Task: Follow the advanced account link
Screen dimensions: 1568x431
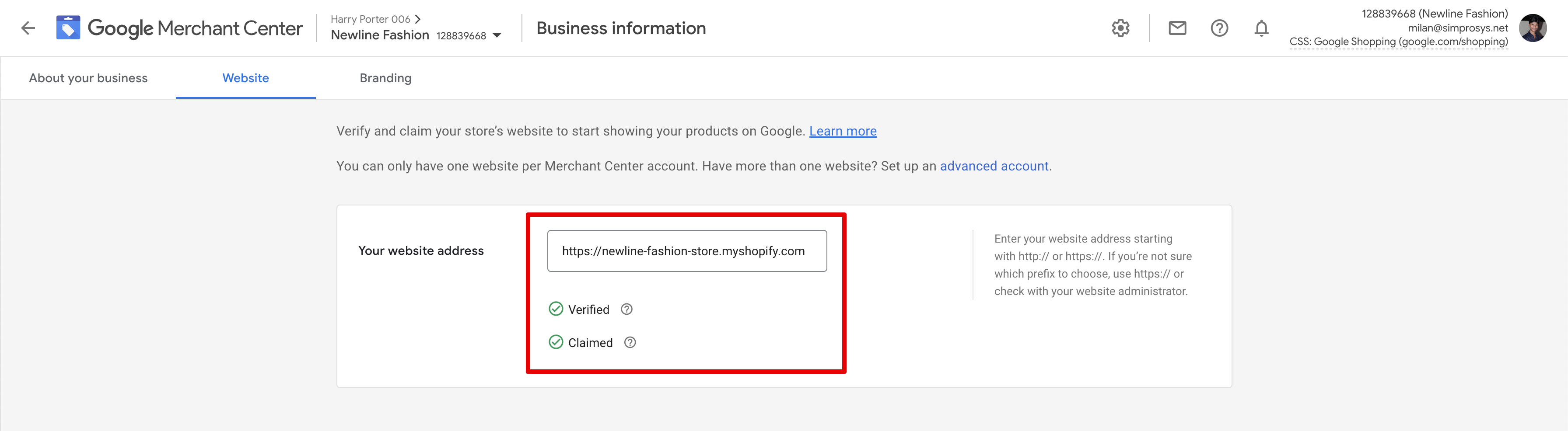Action: (x=994, y=166)
